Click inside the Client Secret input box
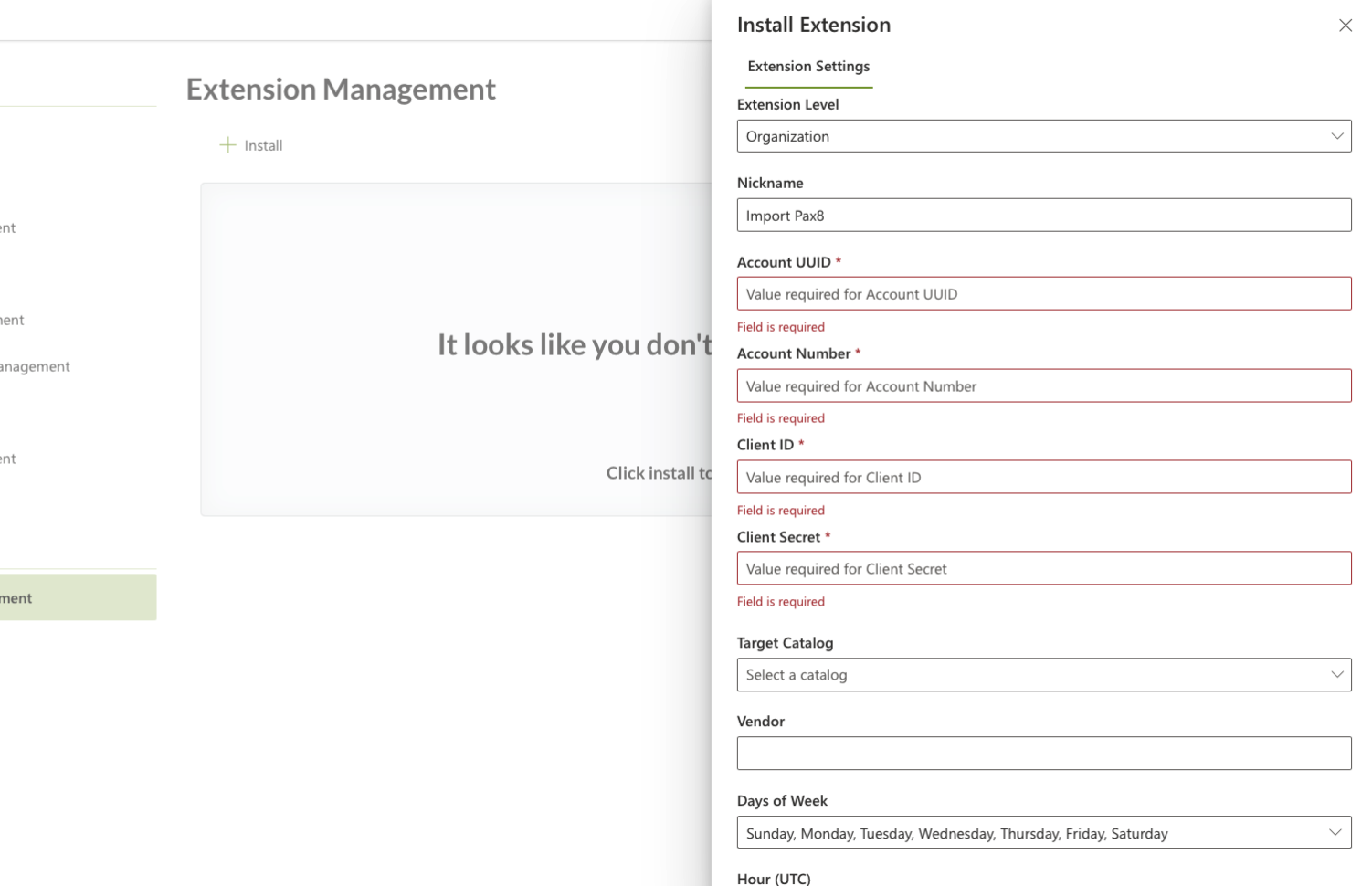The width and height of the screenshot is (1372, 886). point(1044,569)
